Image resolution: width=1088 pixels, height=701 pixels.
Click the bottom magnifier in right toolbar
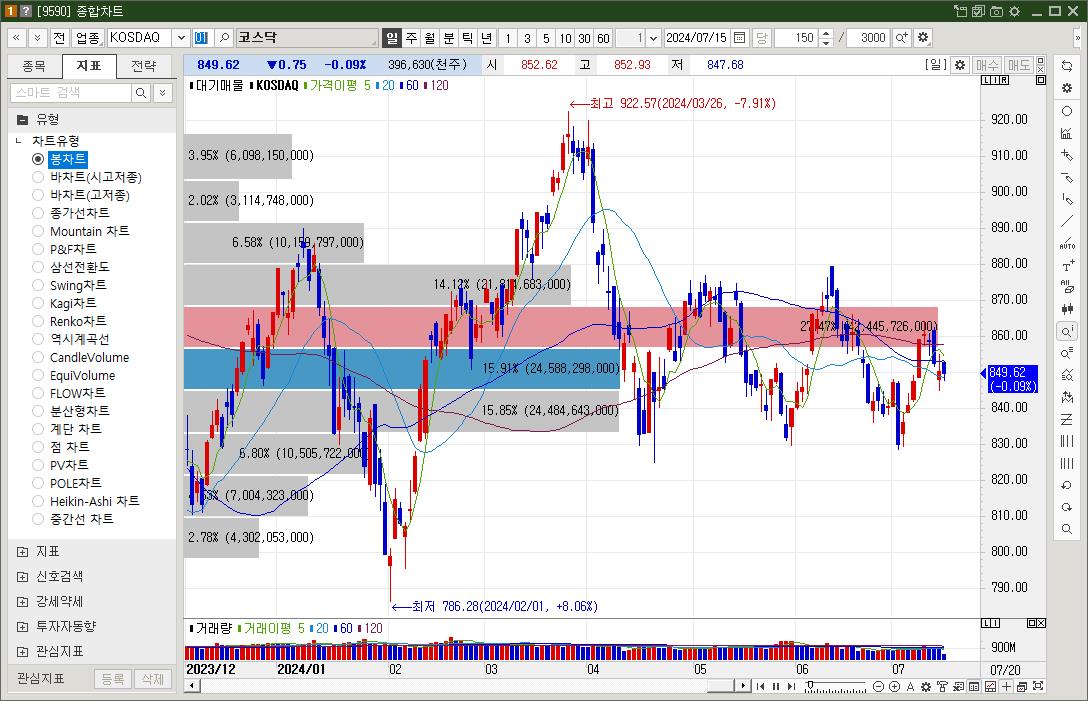click(x=1067, y=529)
